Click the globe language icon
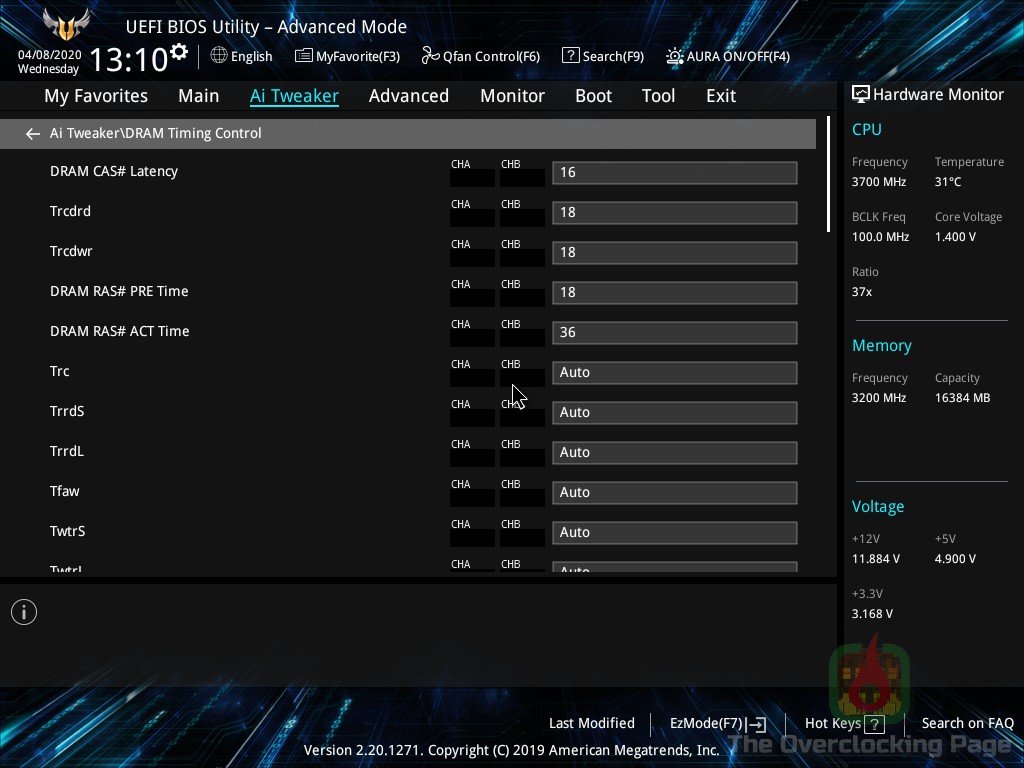1024x768 pixels. pyautogui.click(x=219, y=56)
